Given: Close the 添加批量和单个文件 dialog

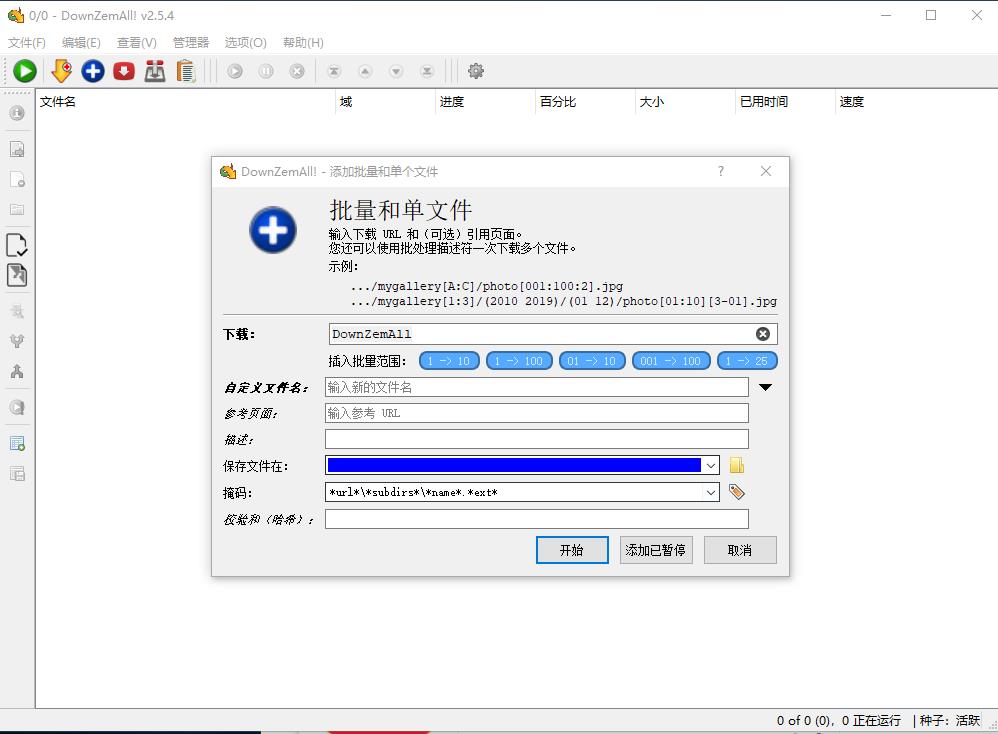Looking at the screenshot, I should (x=766, y=171).
